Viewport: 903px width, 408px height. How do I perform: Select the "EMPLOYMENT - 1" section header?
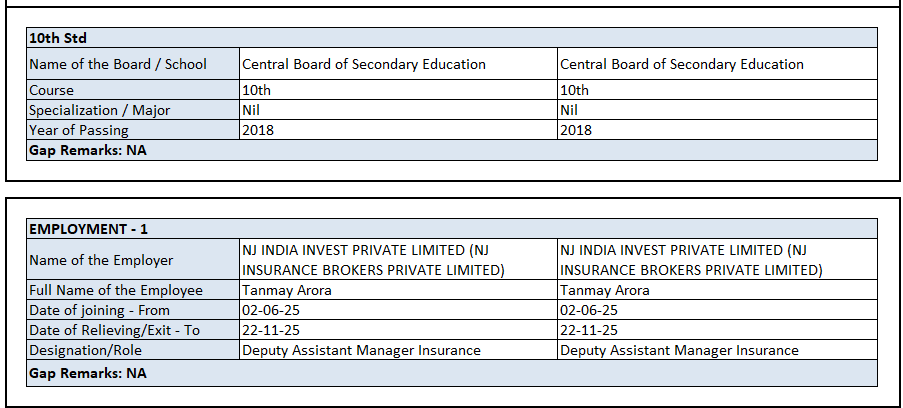(x=88, y=229)
